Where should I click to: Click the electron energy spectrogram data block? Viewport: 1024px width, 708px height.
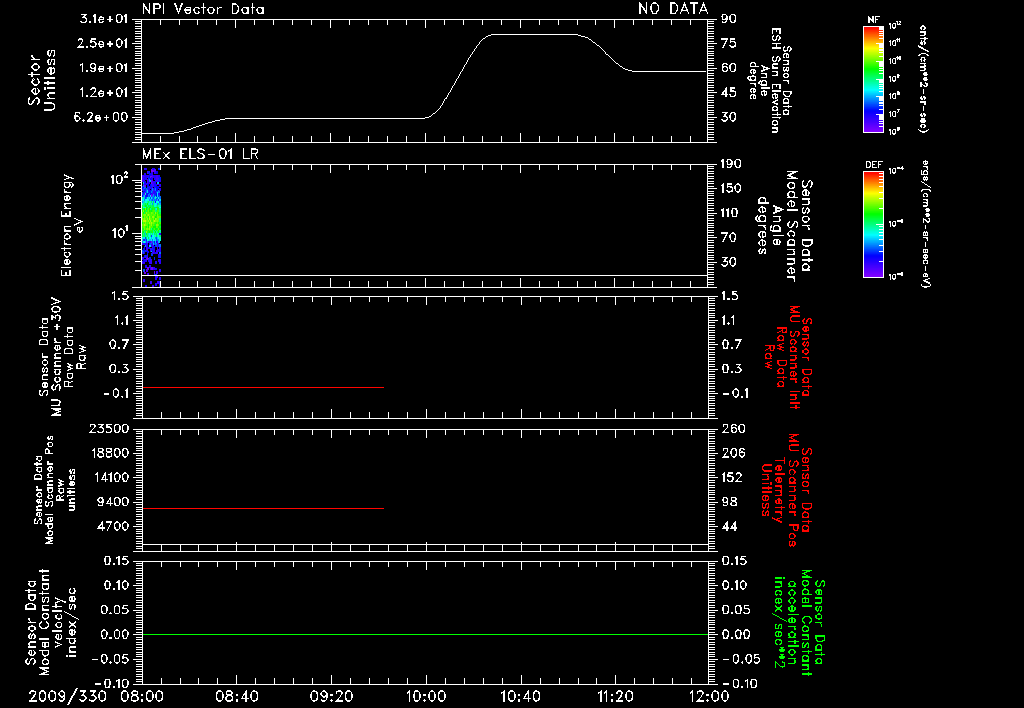(x=152, y=227)
